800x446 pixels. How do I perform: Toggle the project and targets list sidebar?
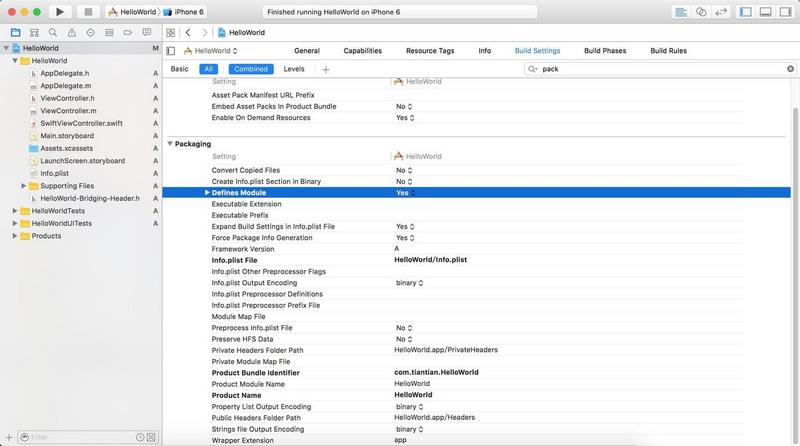click(171, 51)
